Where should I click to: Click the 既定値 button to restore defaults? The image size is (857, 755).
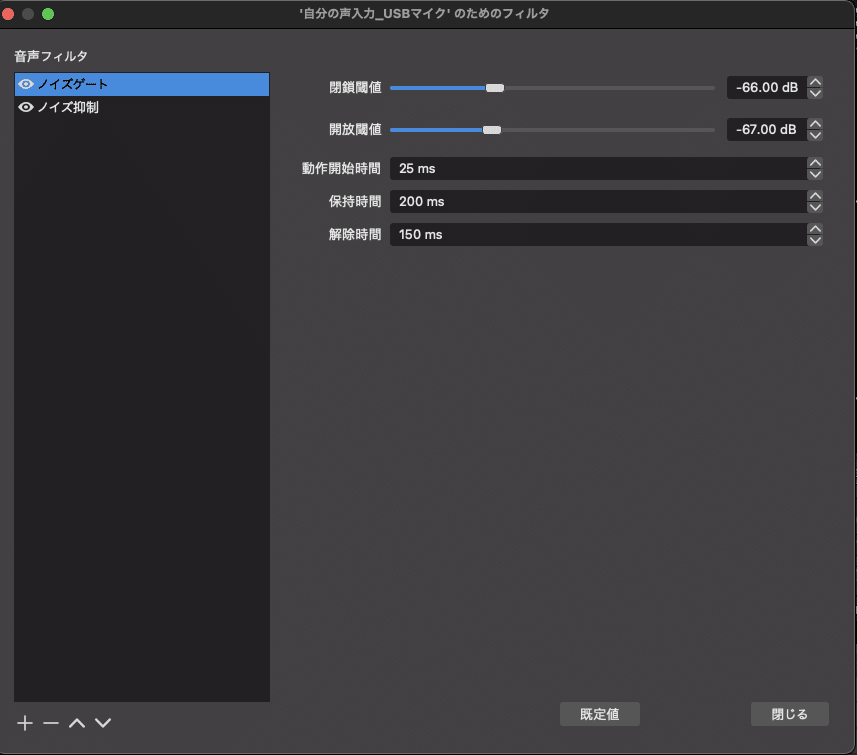(599, 714)
